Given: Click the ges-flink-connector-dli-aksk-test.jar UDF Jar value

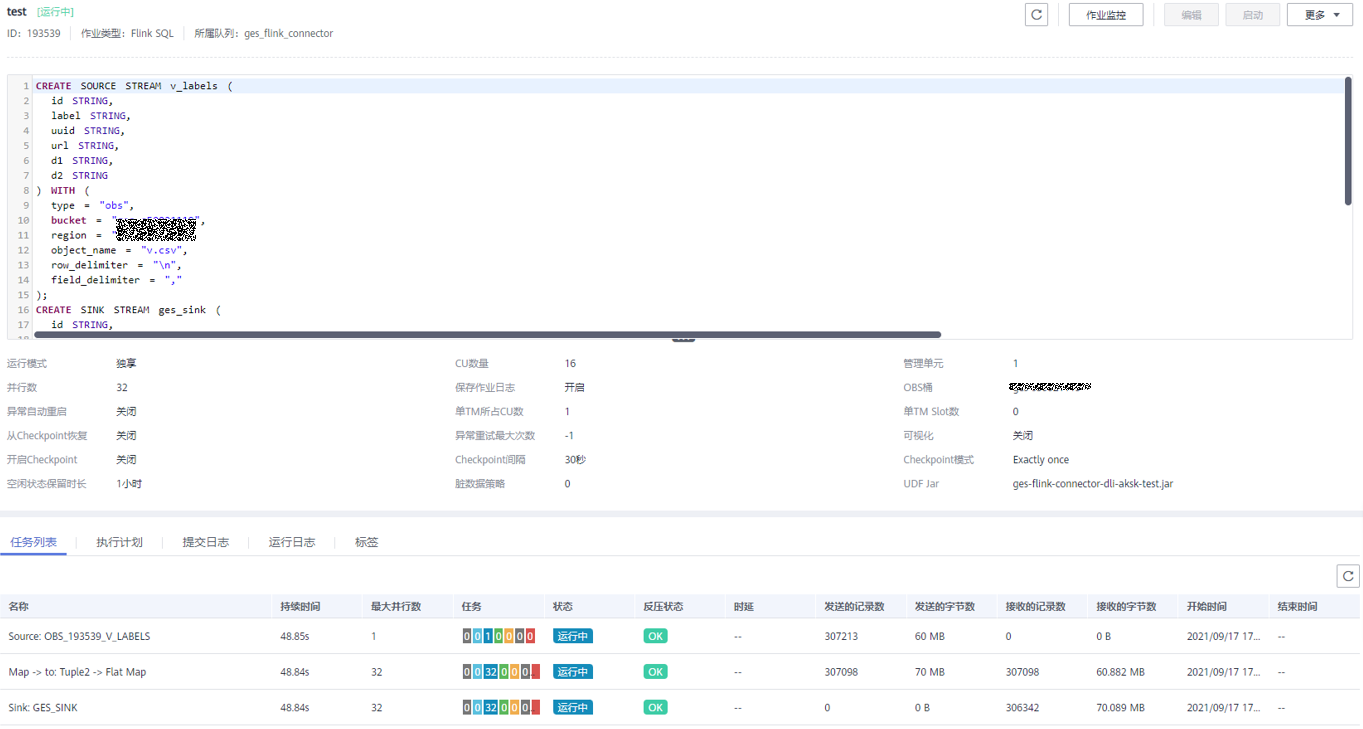Looking at the screenshot, I should click(1093, 484).
